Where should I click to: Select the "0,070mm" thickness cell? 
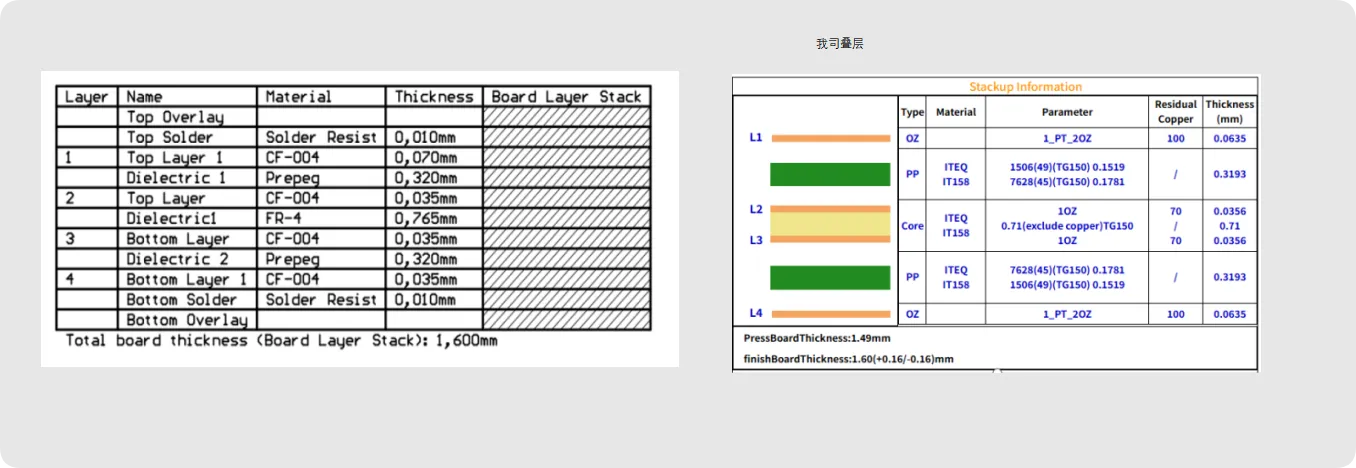click(x=426, y=158)
